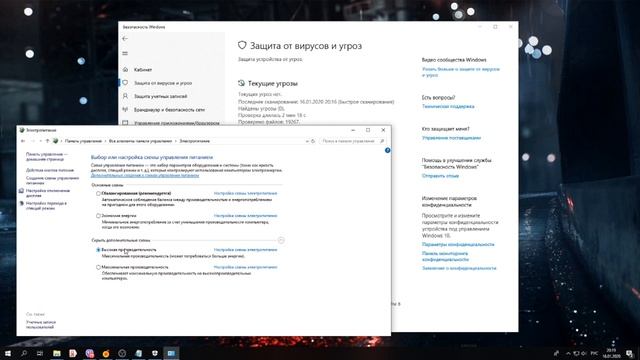Click back arrow in power options window

[23, 141]
